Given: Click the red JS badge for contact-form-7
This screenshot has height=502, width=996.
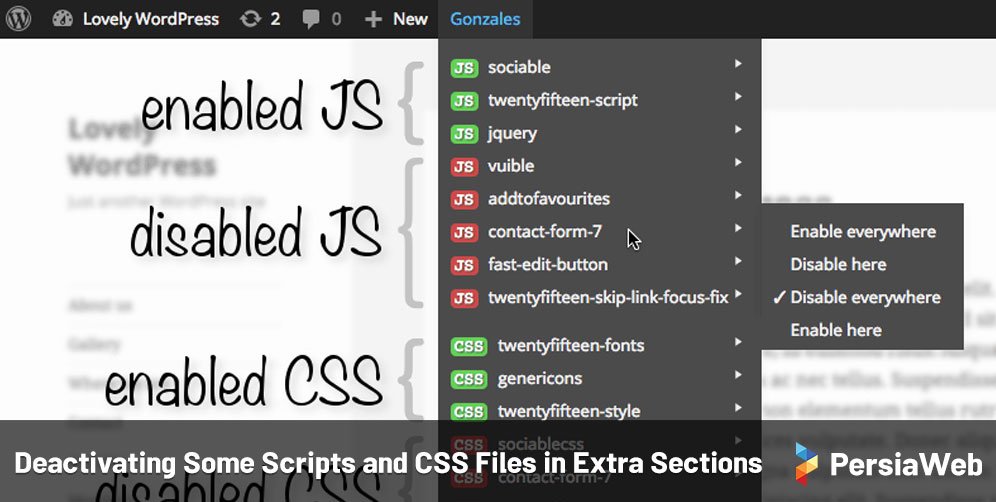Looking at the screenshot, I should (x=464, y=233).
